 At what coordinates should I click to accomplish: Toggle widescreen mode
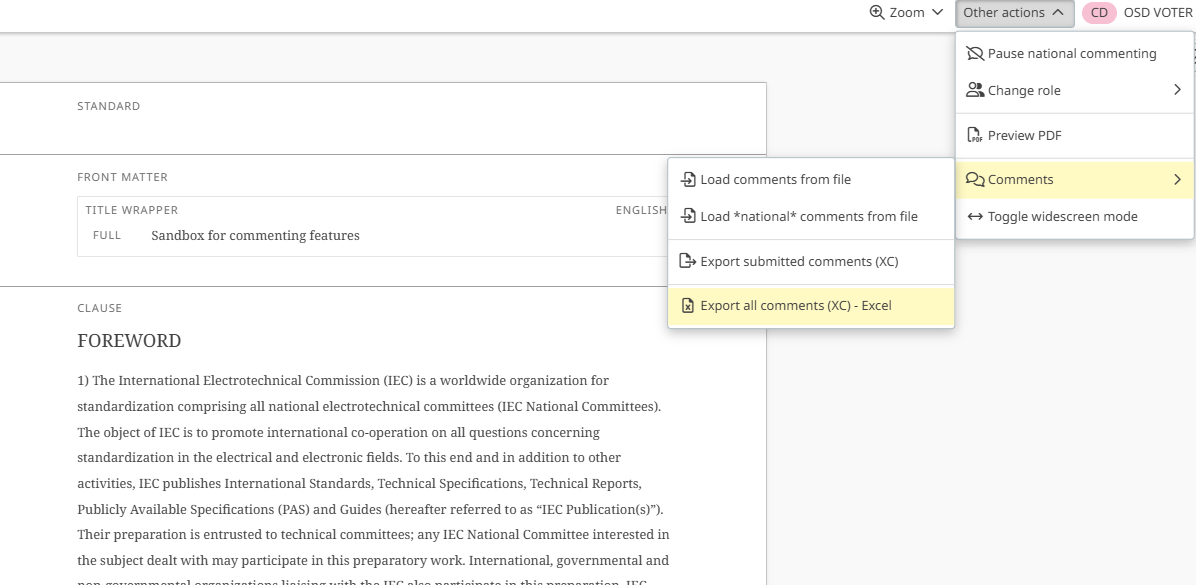[1062, 217]
